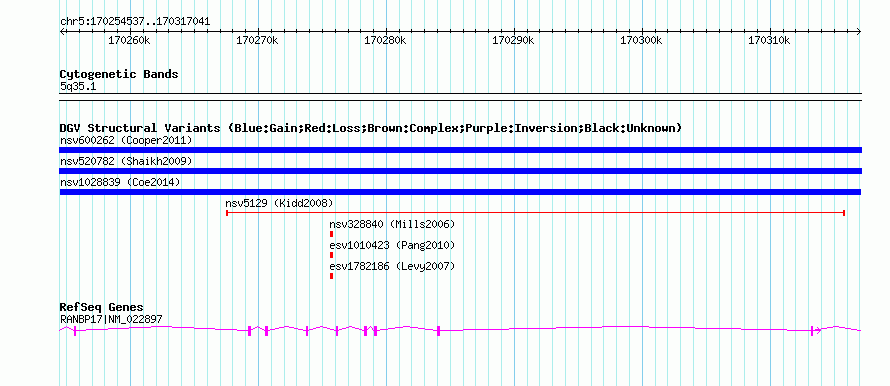This screenshot has width=890, height=386.
Task: Click the 170280k ruler tick label
Action: pyautogui.click(x=385, y=41)
